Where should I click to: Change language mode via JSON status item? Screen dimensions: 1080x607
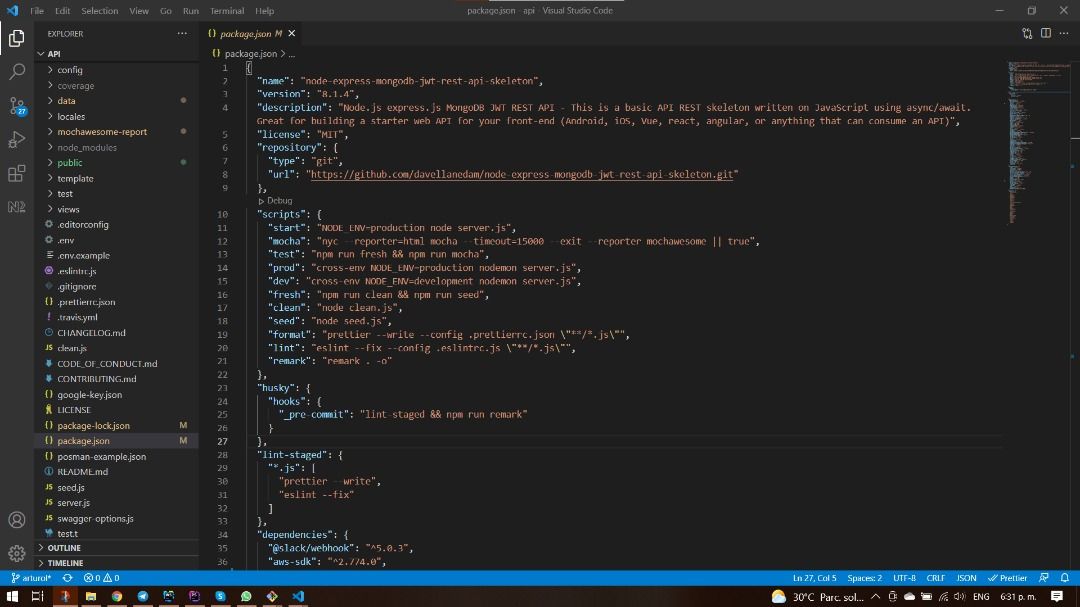(966, 578)
